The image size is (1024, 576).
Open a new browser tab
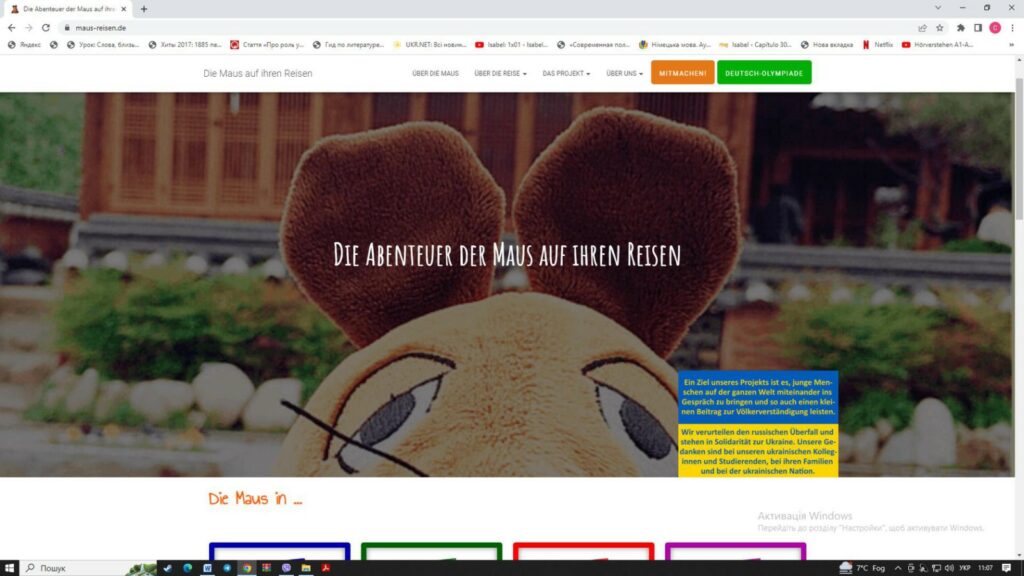144,9
